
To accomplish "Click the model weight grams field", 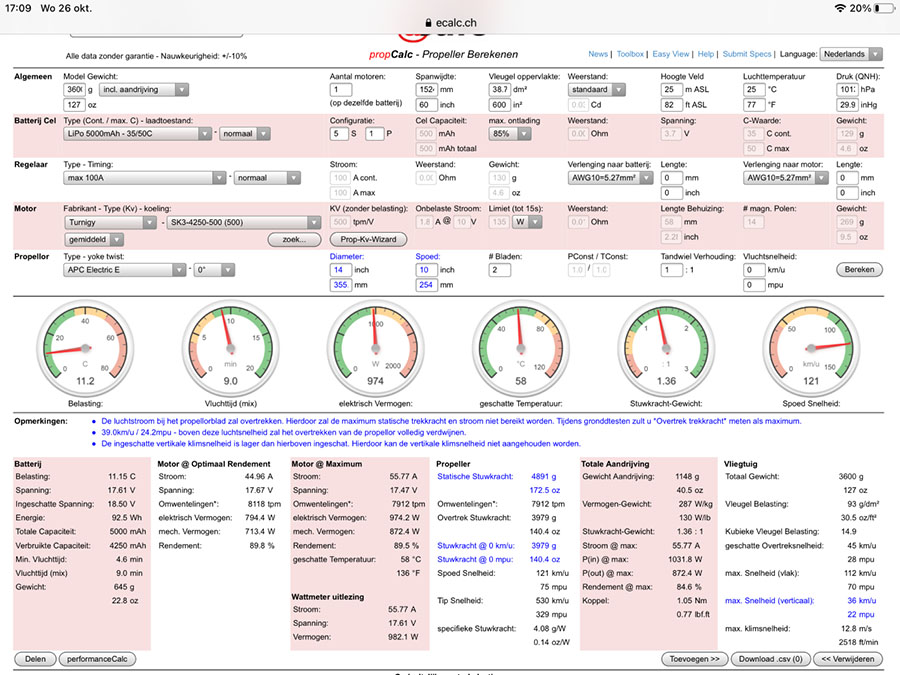I will (75, 90).
